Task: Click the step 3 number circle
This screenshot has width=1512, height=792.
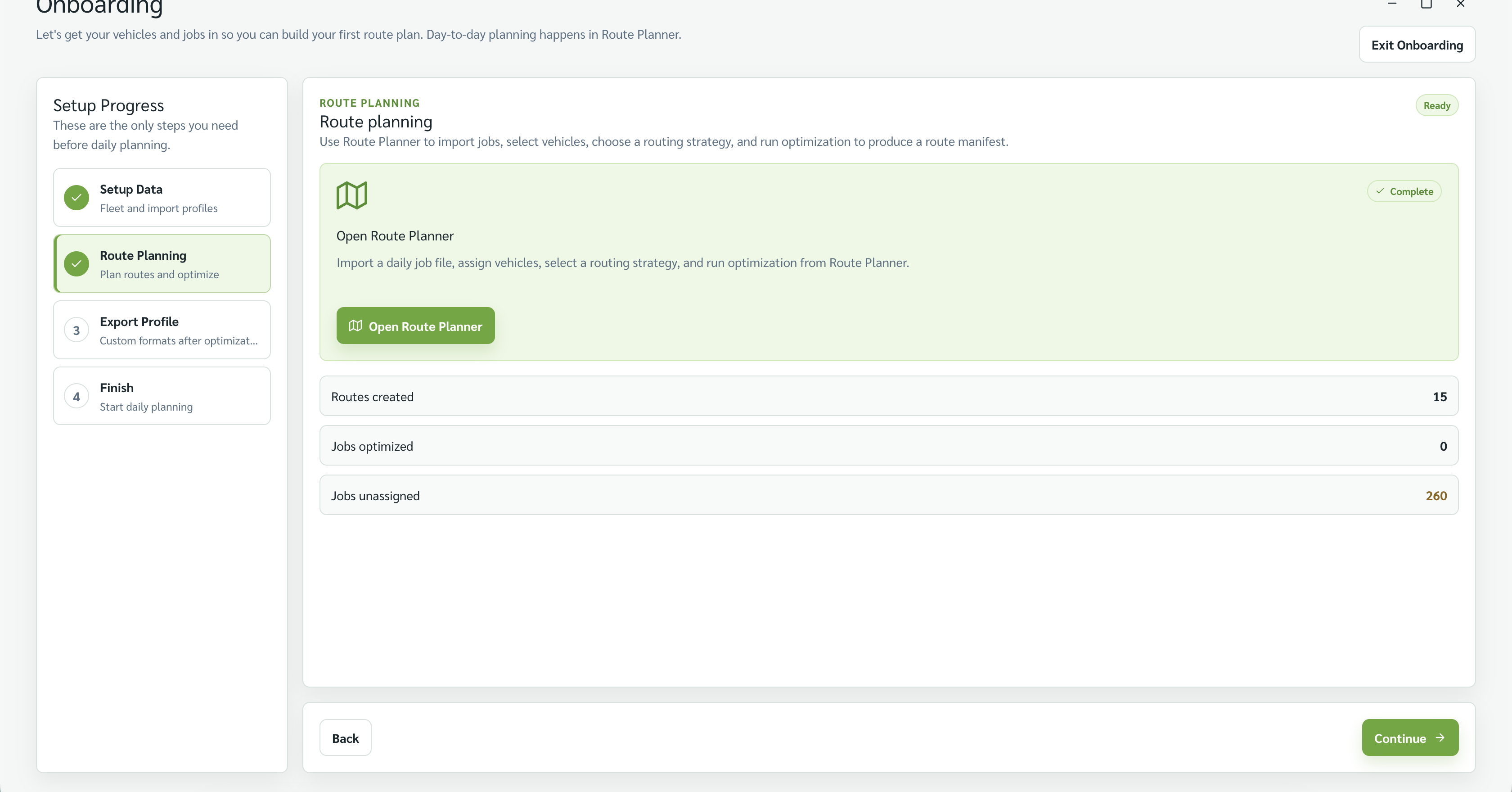Action: click(76, 330)
